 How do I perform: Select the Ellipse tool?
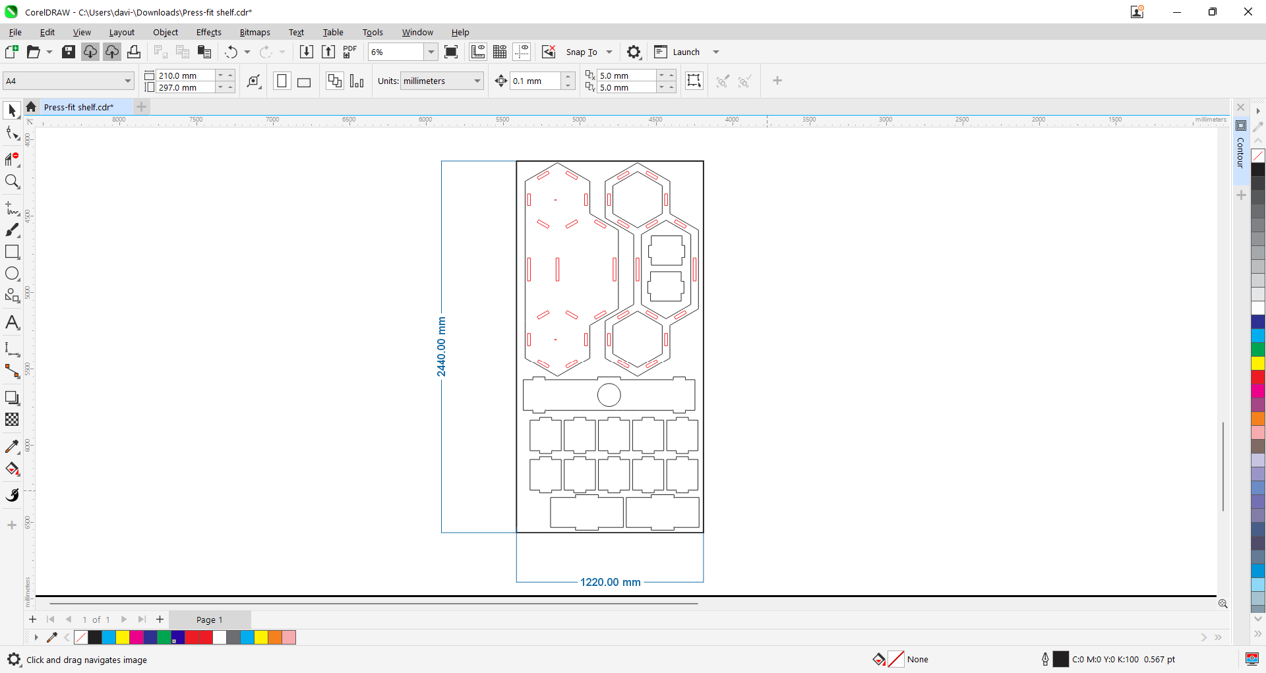coord(13,273)
